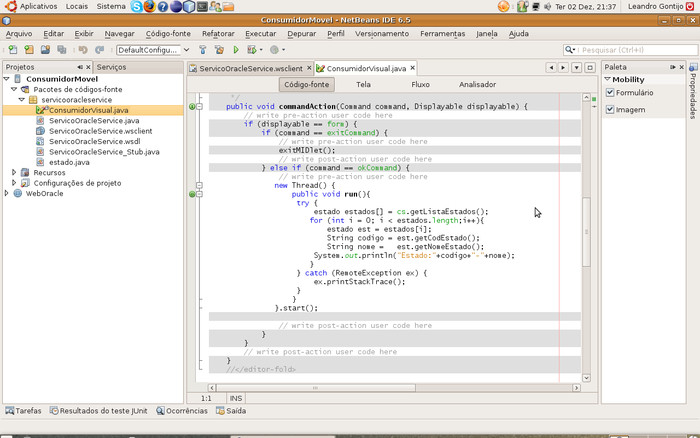The width and height of the screenshot is (700, 438).
Task: Collapse the run() method code fold
Action: tap(200, 194)
